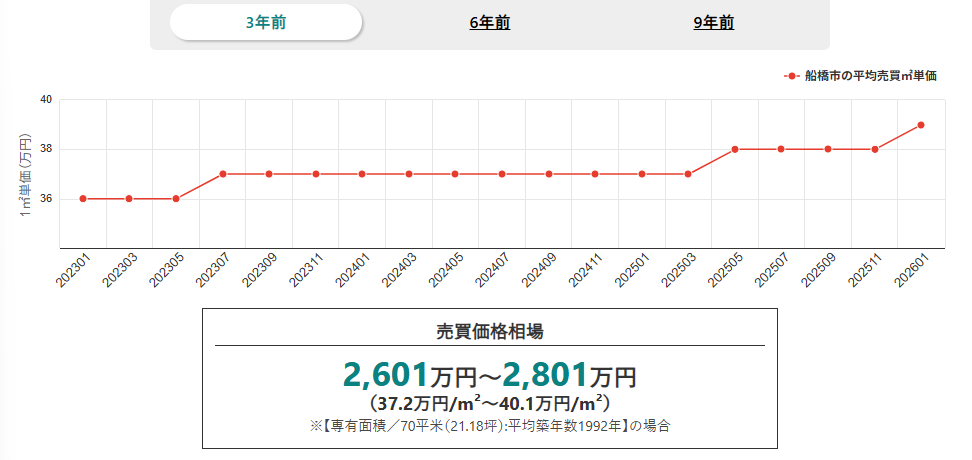Click the red legend marker icon
This screenshot has width=972, height=460.
pos(791,76)
